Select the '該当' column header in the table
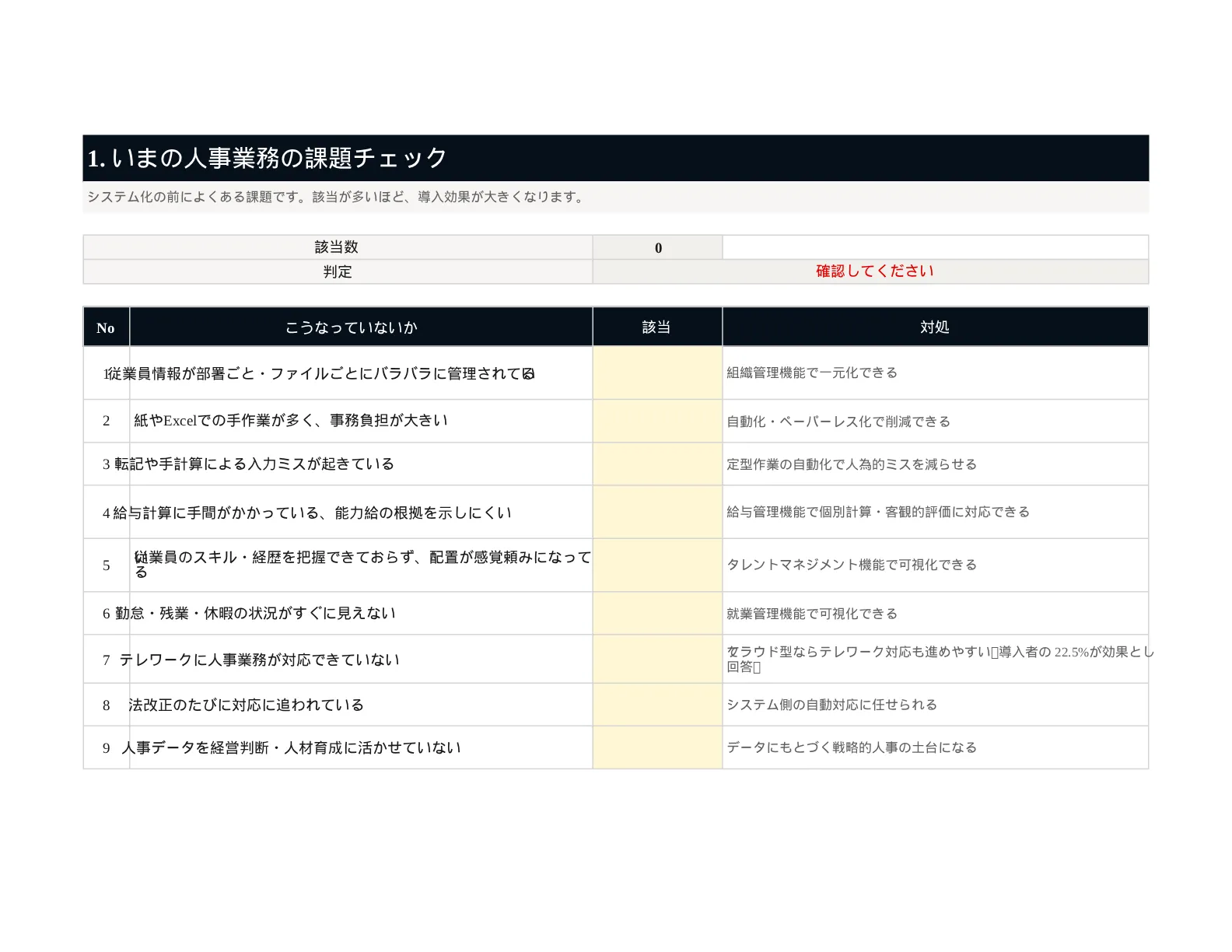The width and height of the screenshot is (1232, 952). (656, 327)
